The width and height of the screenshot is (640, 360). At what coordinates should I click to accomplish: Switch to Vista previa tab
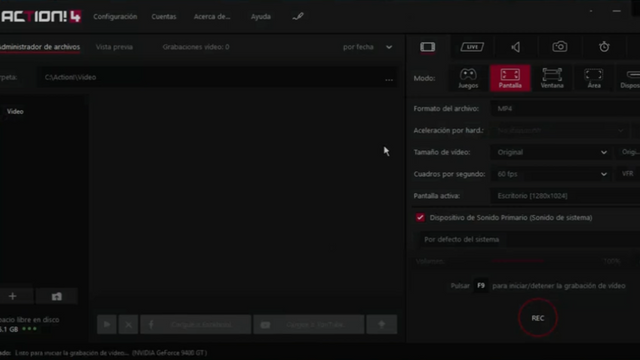(x=114, y=47)
